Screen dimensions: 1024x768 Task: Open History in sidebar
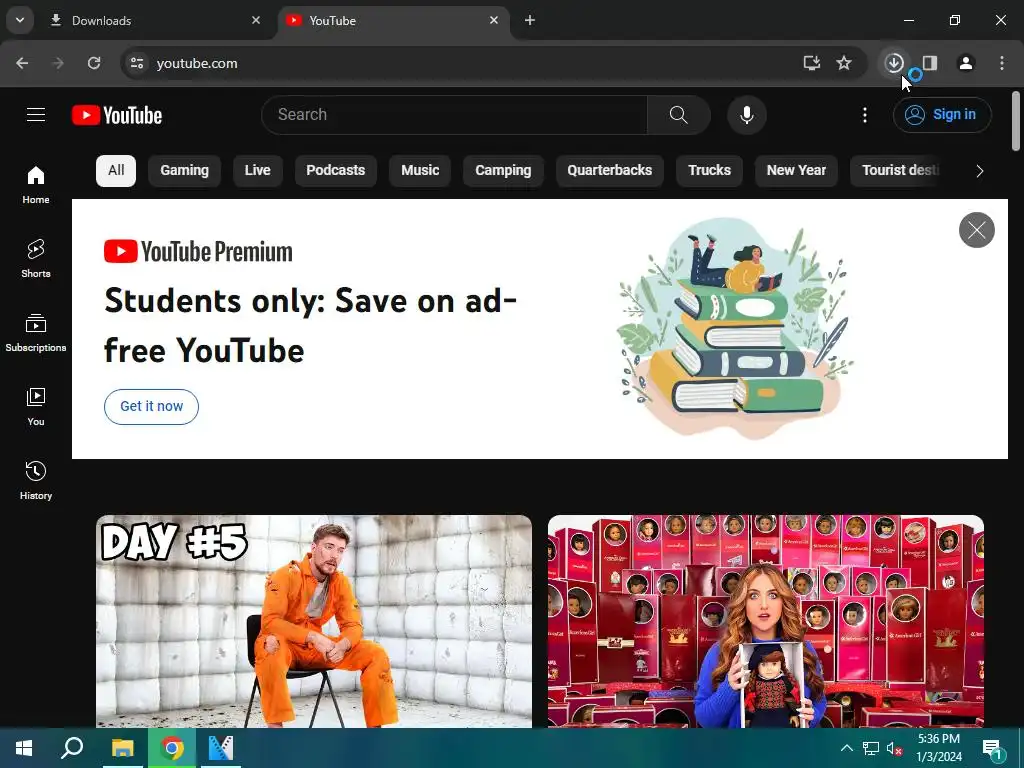(x=36, y=480)
